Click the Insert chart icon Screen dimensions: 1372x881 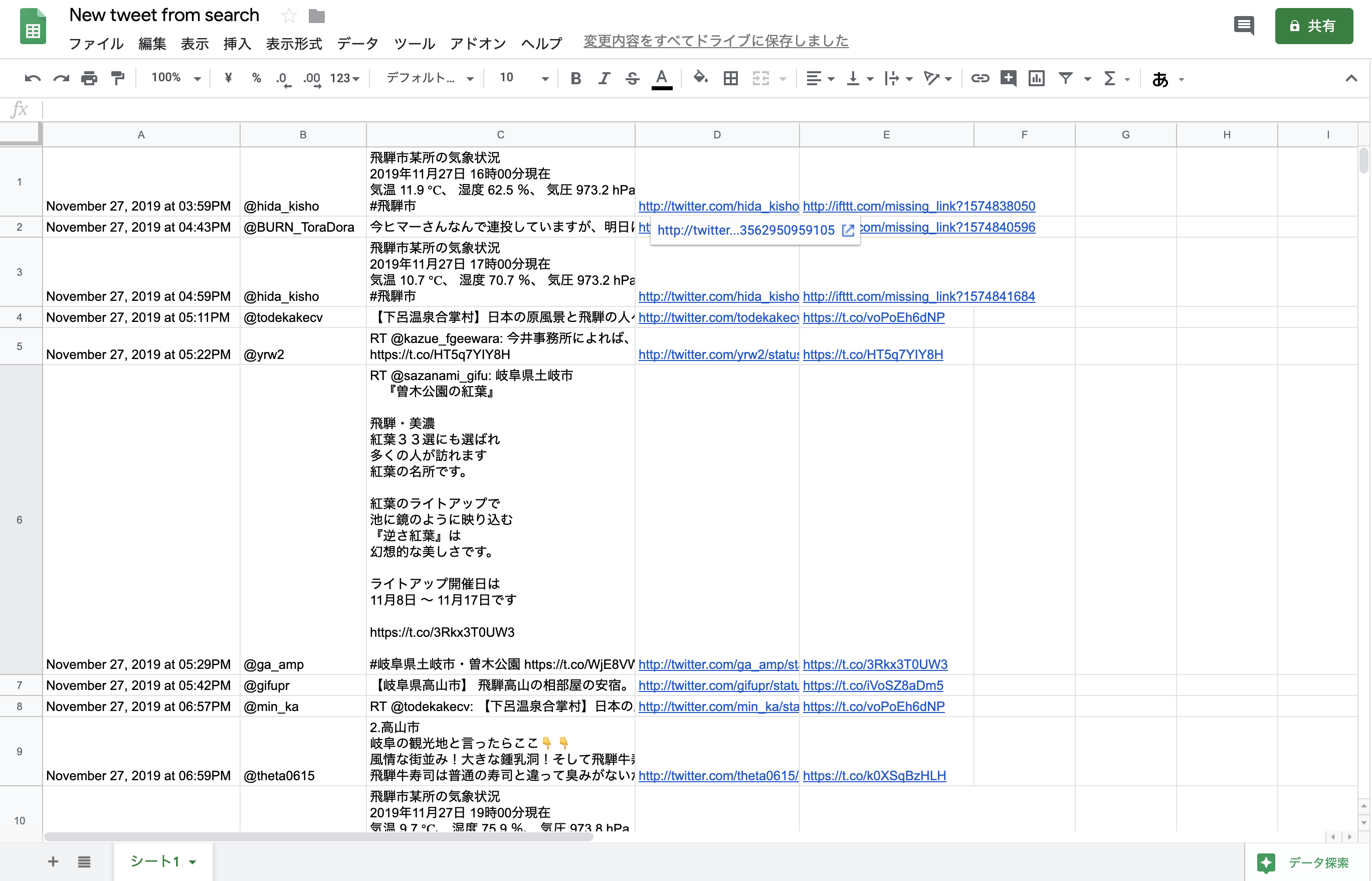pos(1036,78)
